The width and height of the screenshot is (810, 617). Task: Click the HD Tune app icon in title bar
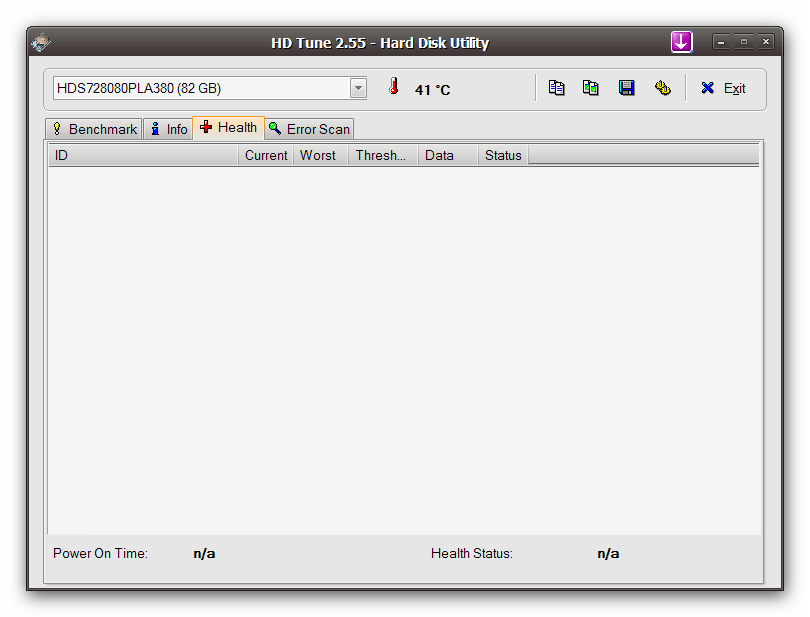point(41,42)
